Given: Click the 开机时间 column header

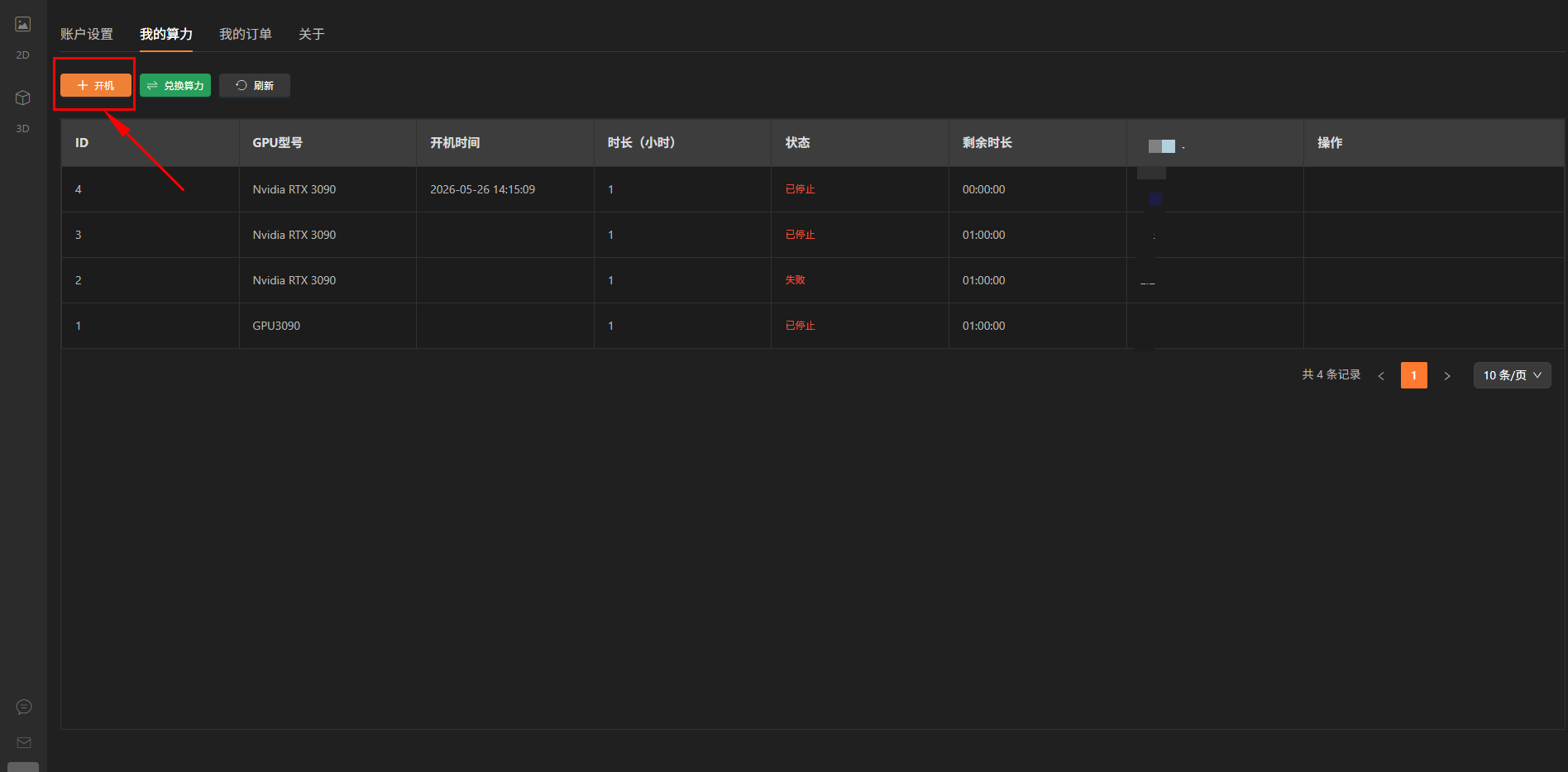Looking at the screenshot, I should 505,143.
